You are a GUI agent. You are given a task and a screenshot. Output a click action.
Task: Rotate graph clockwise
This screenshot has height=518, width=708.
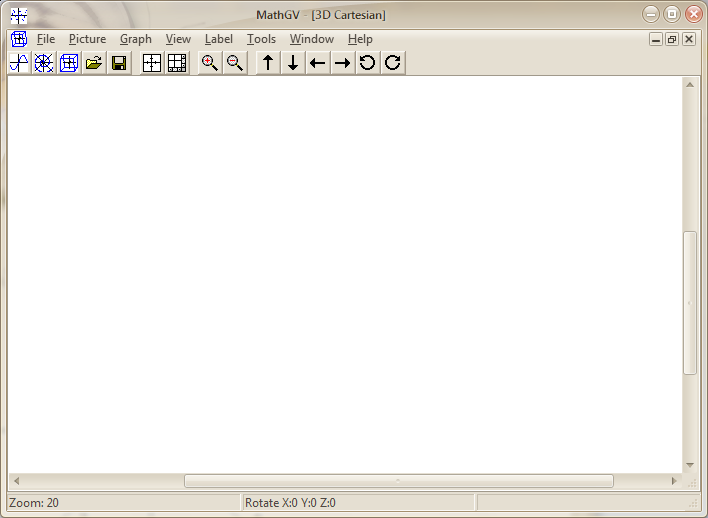pyautogui.click(x=393, y=63)
